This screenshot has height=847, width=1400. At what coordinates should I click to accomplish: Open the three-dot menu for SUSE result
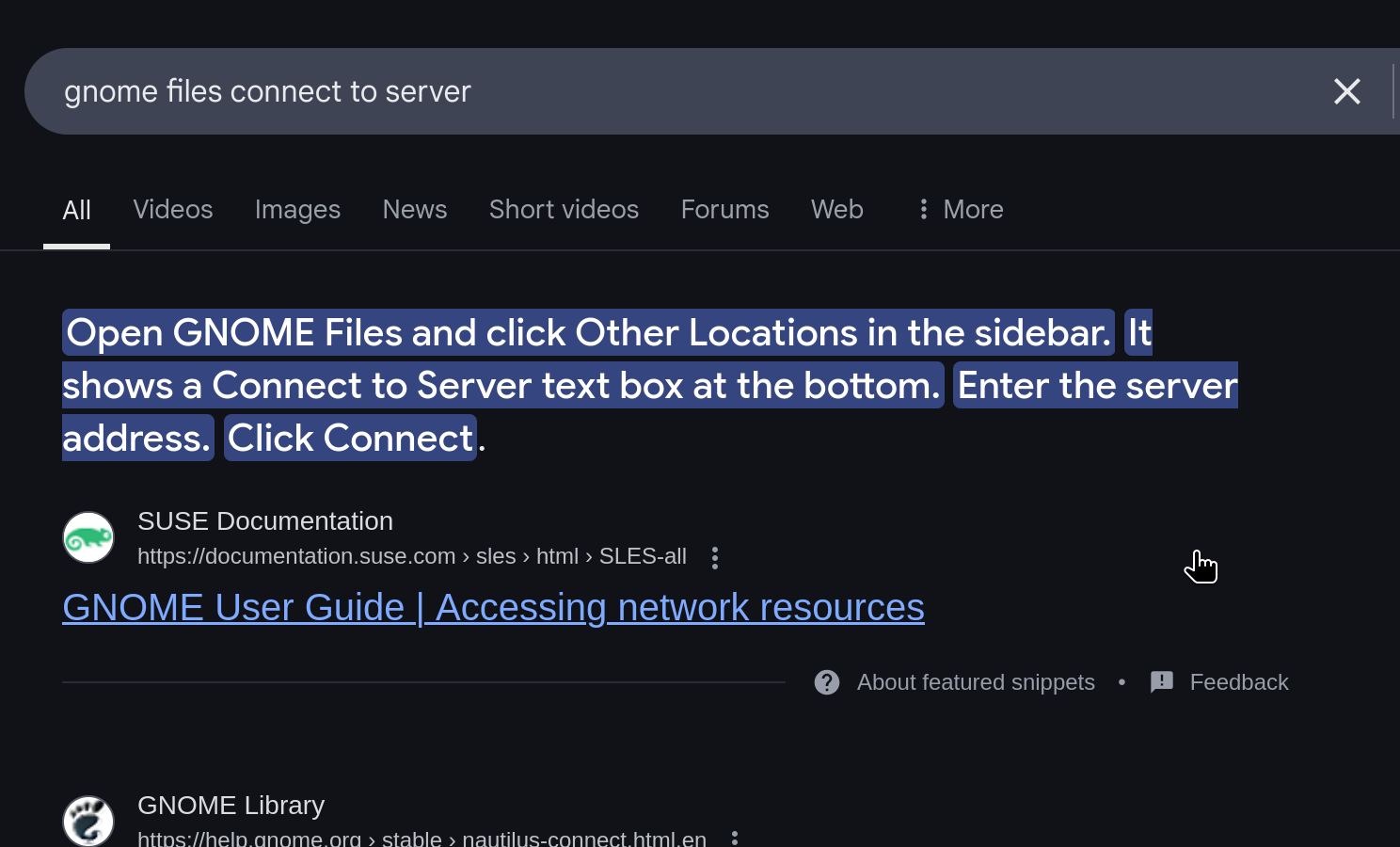pos(715,558)
